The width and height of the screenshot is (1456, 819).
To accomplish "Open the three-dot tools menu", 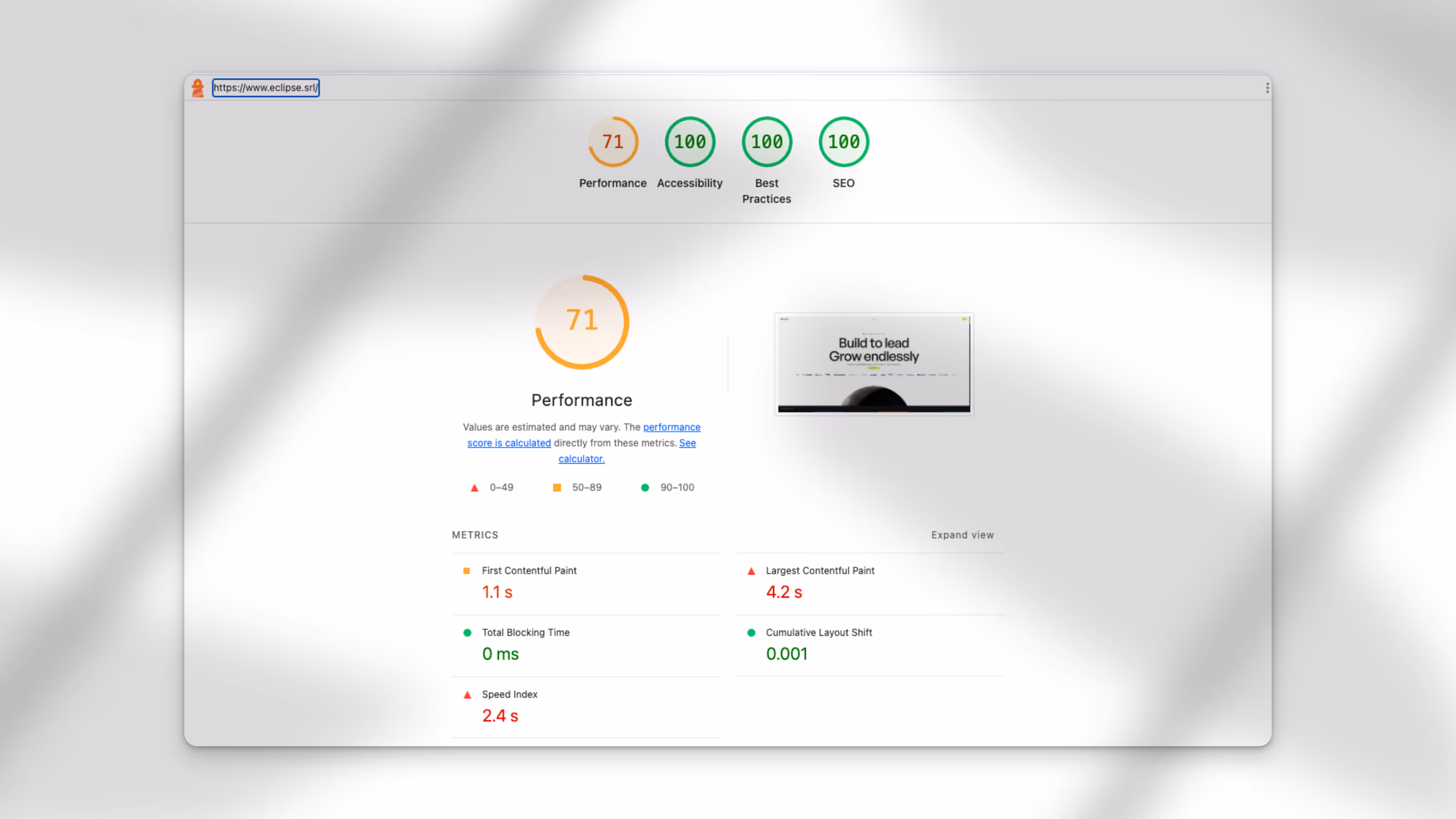I will coord(1267,88).
